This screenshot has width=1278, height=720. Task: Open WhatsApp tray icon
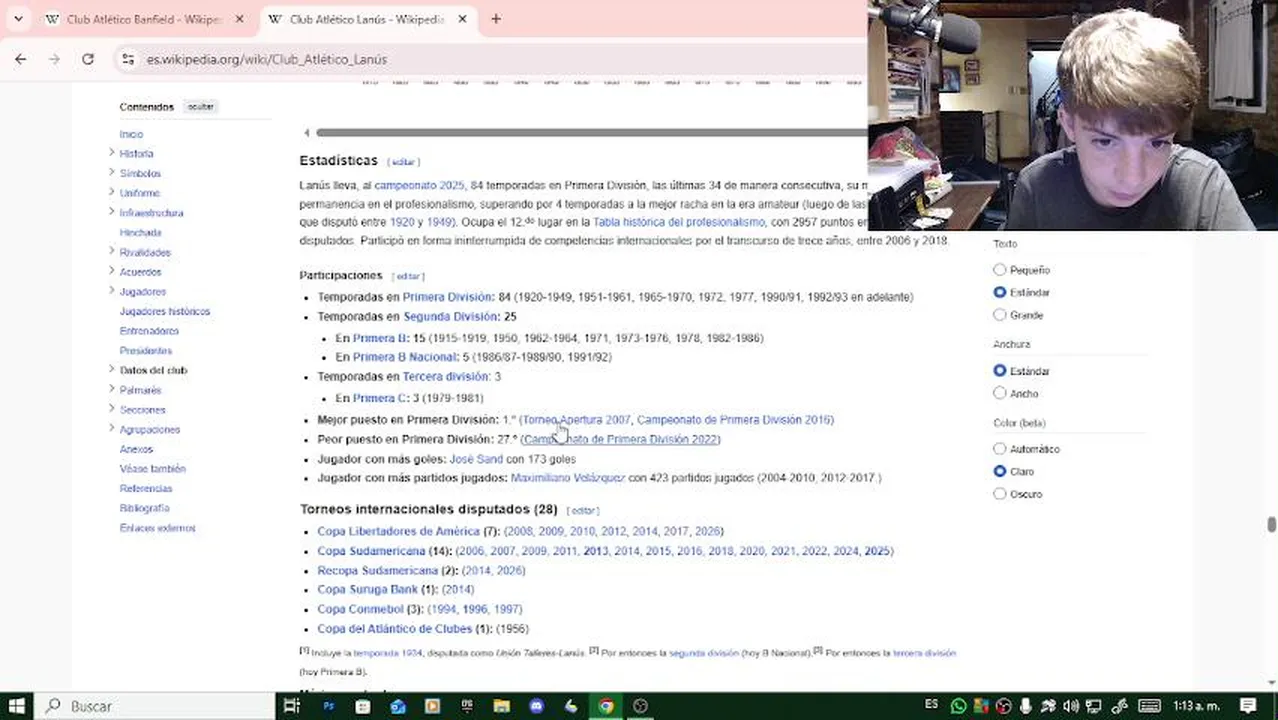(x=958, y=706)
